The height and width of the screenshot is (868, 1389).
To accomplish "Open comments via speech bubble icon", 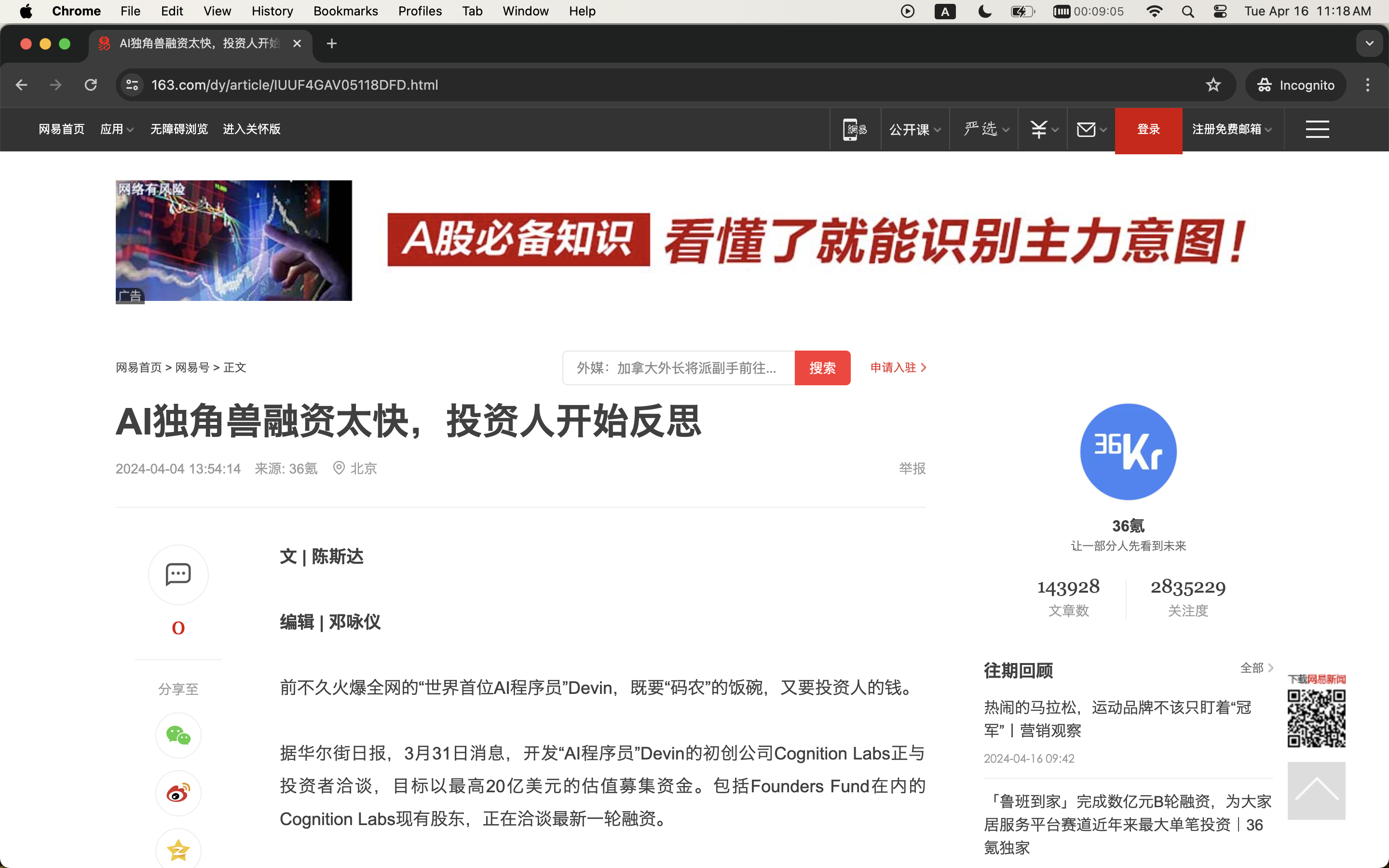I will click(x=178, y=574).
